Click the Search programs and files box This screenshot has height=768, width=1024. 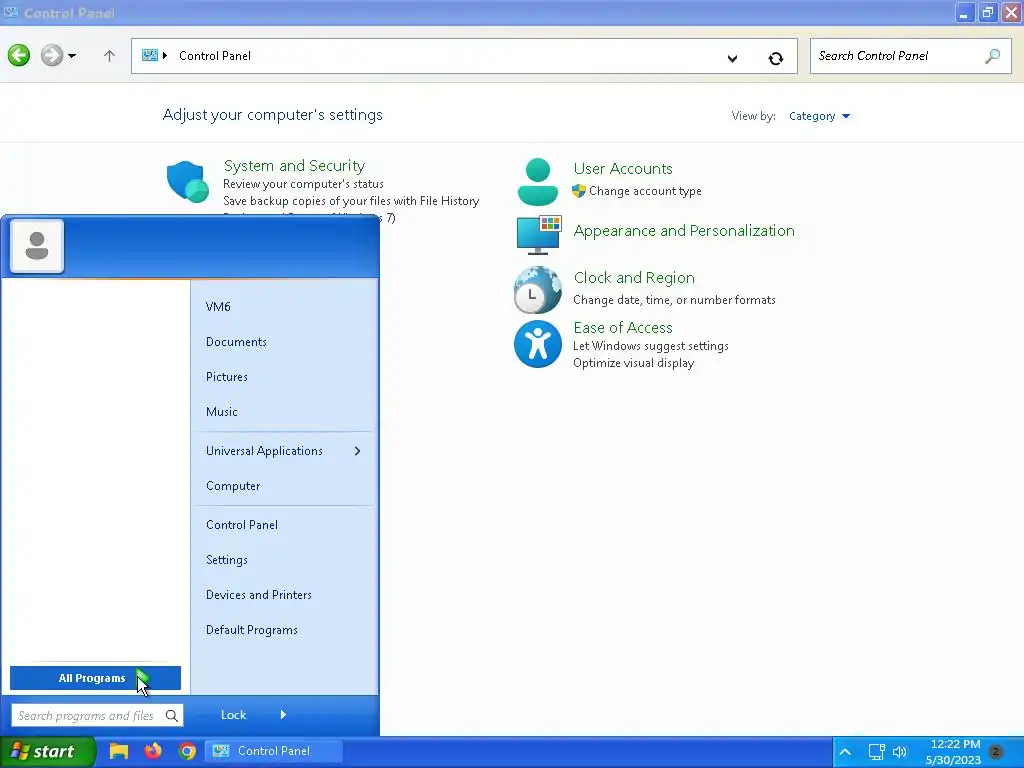click(x=97, y=715)
